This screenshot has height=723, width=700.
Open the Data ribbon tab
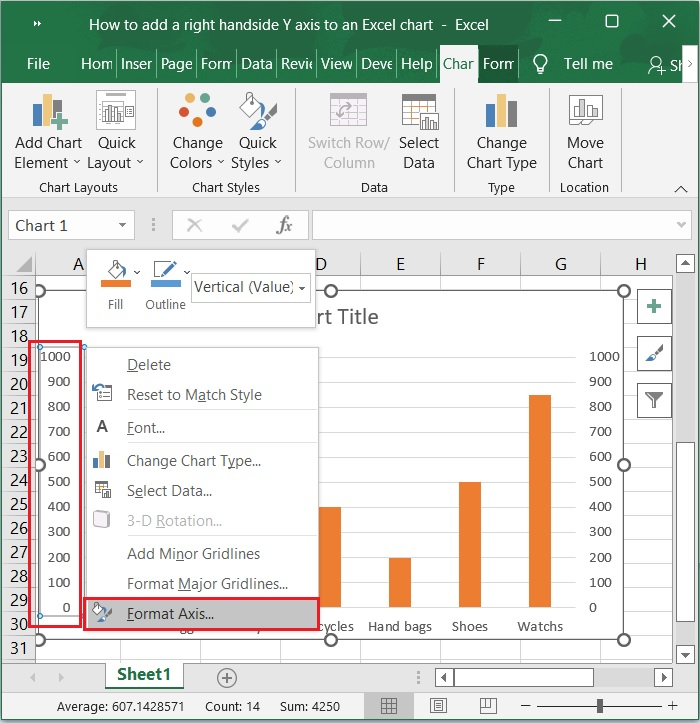pyautogui.click(x=256, y=64)
